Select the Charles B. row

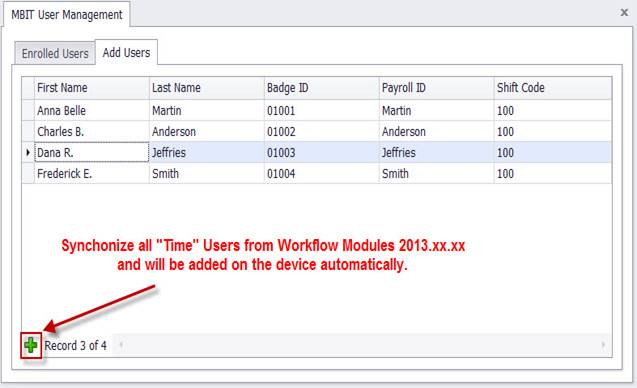[317, 132]
